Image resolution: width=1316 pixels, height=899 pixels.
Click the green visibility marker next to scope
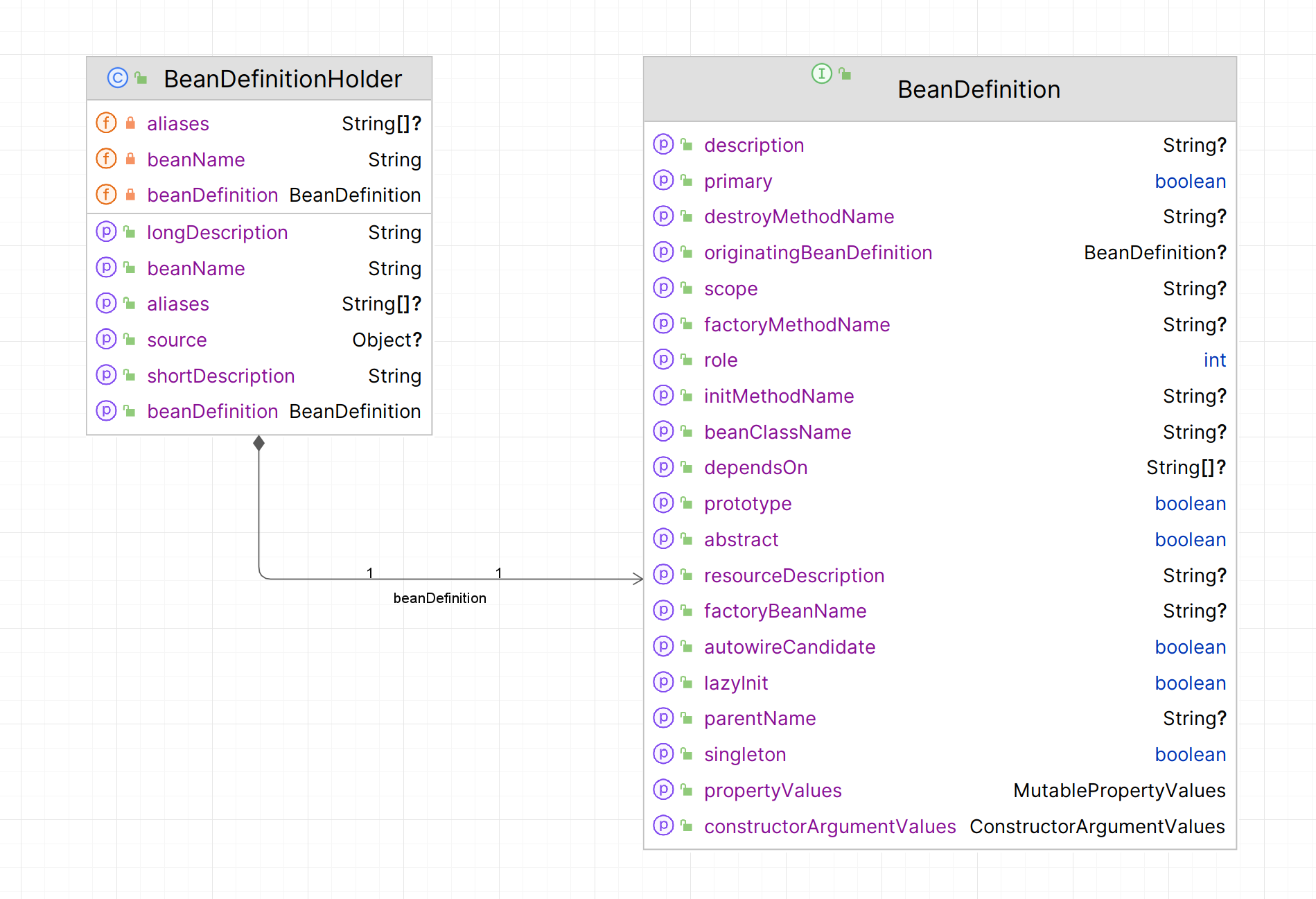point(686,288)
